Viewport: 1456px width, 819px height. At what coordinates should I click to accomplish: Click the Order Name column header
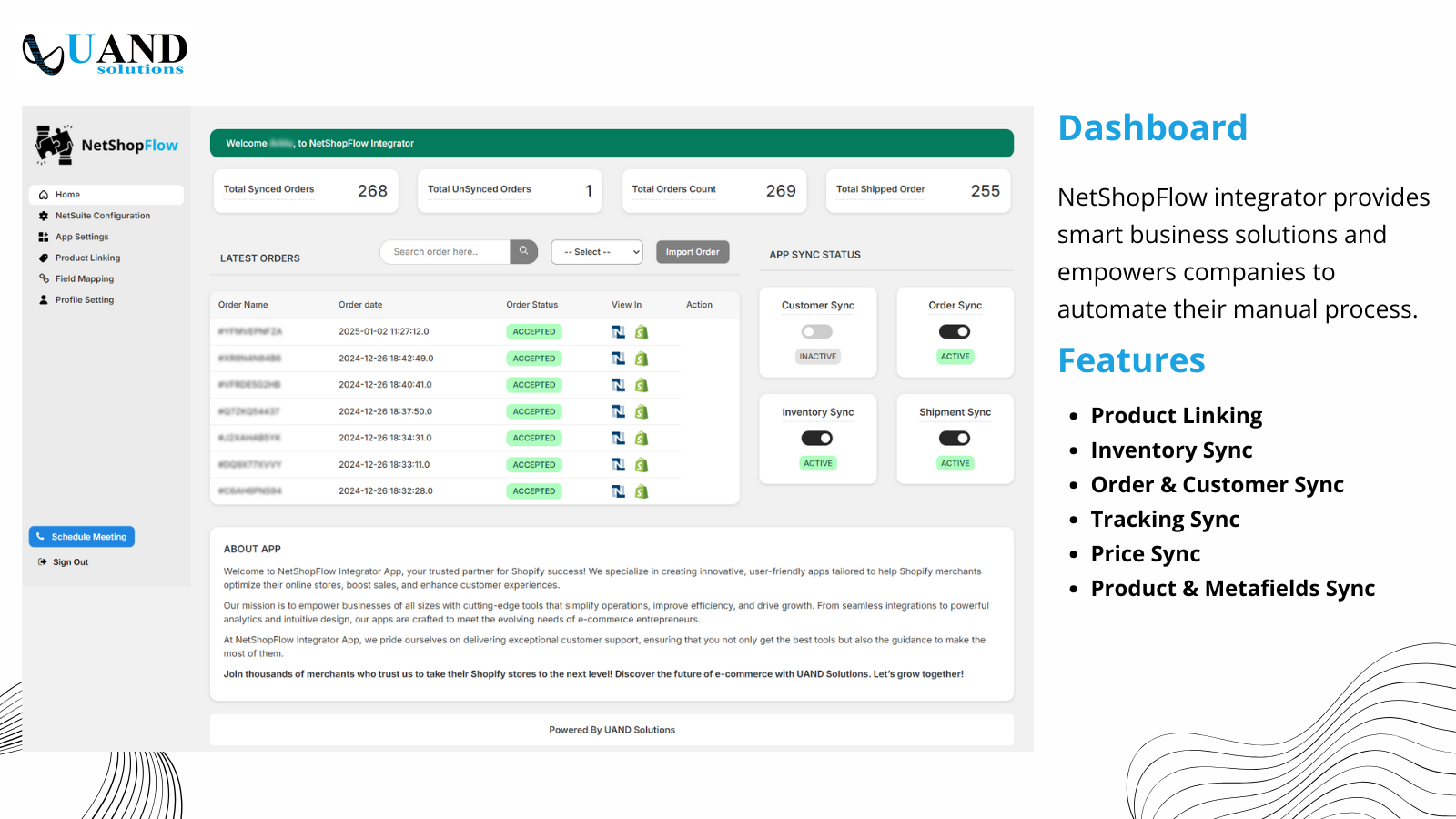point(243,305)
